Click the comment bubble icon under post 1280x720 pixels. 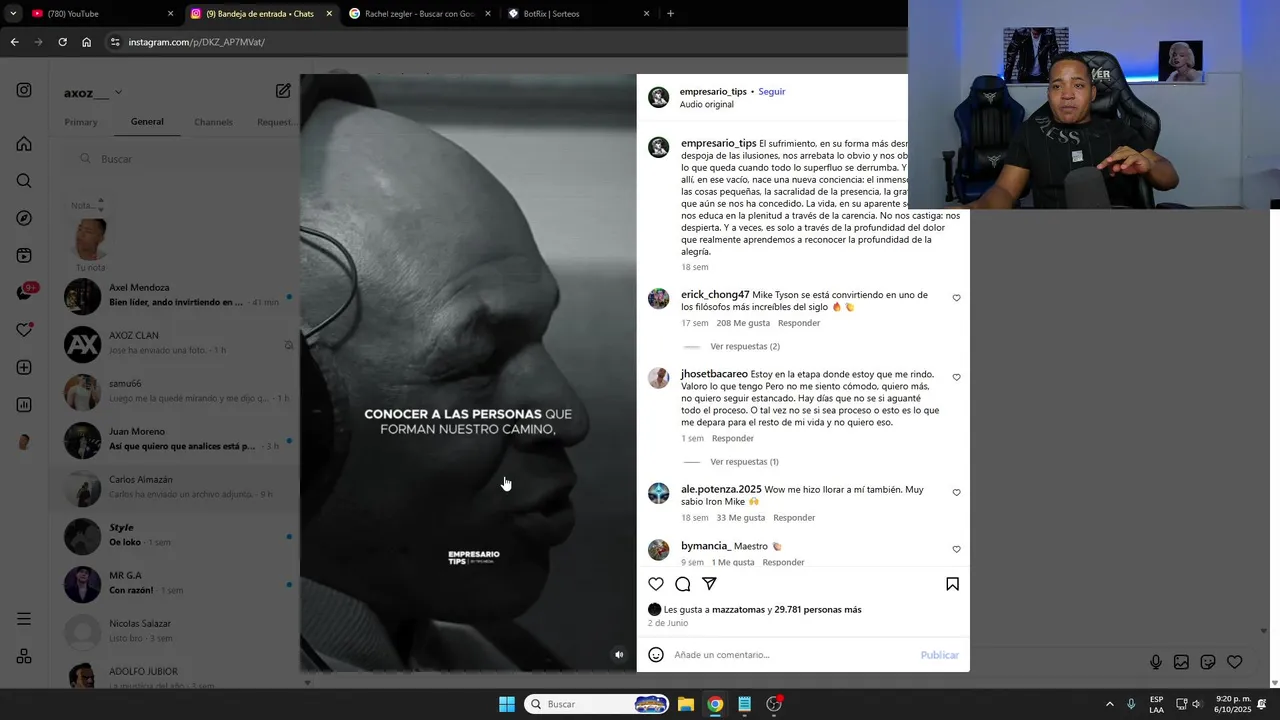(x=682, y=584)
